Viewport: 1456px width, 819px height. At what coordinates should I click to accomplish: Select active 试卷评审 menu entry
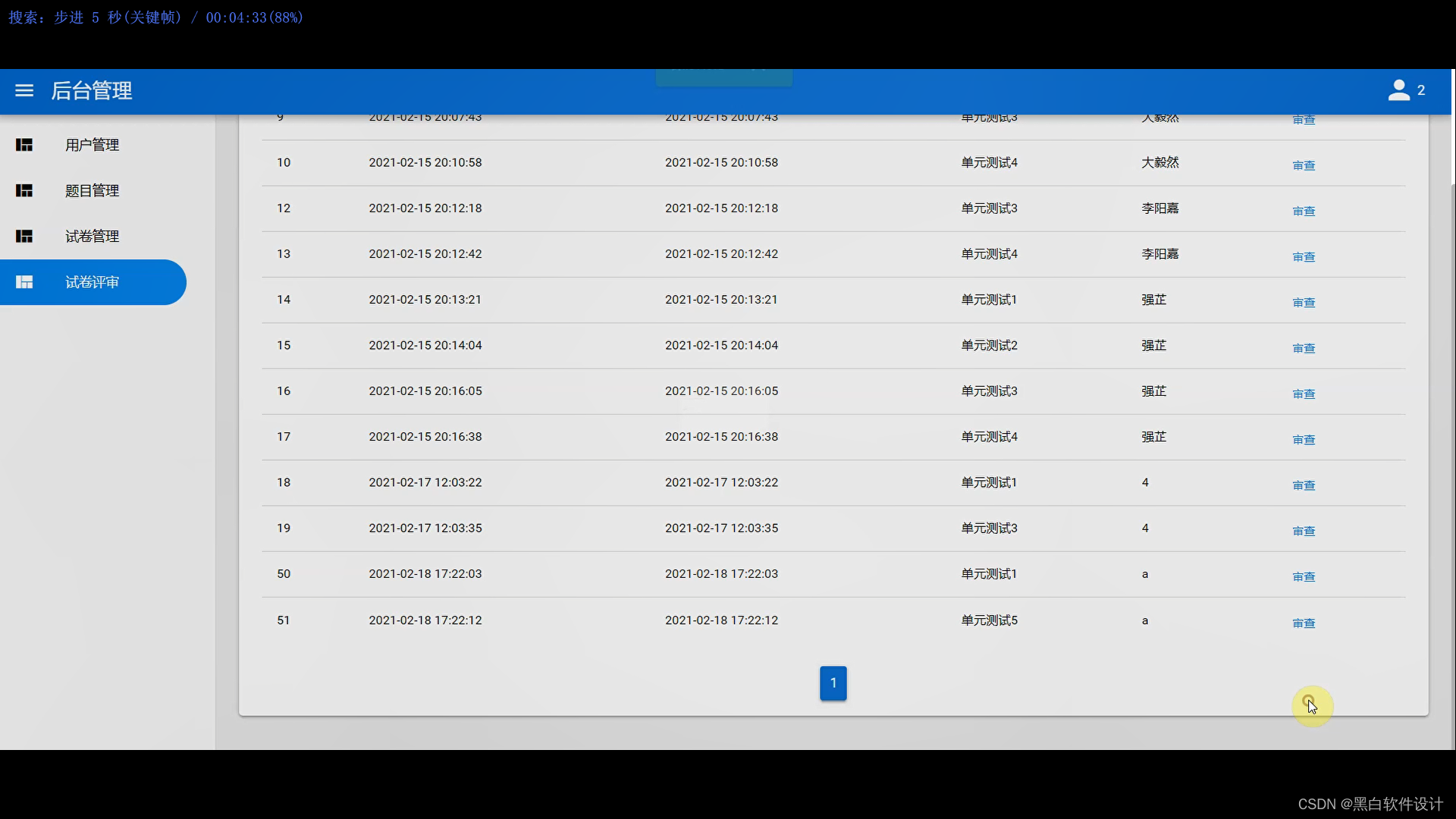click(92, 282)
